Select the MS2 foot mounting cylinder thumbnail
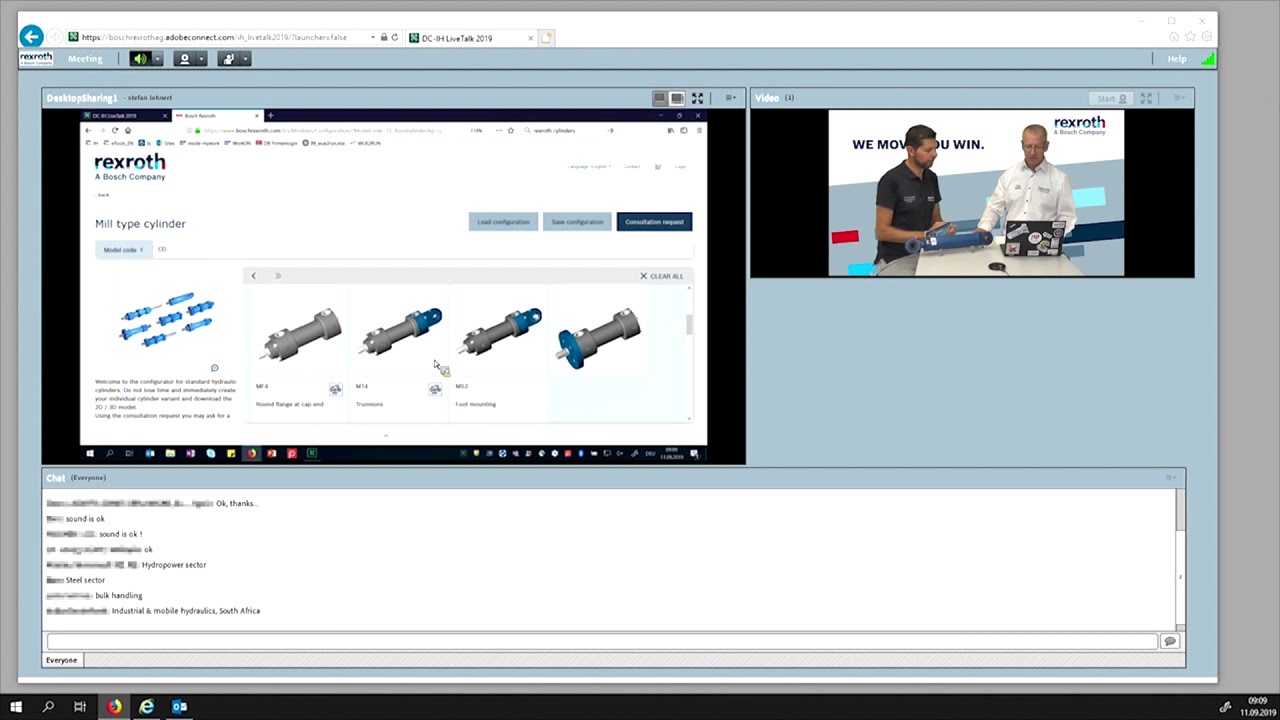Image resolution: width=1280 pixels, height=720 pixels. pos(500,333)
